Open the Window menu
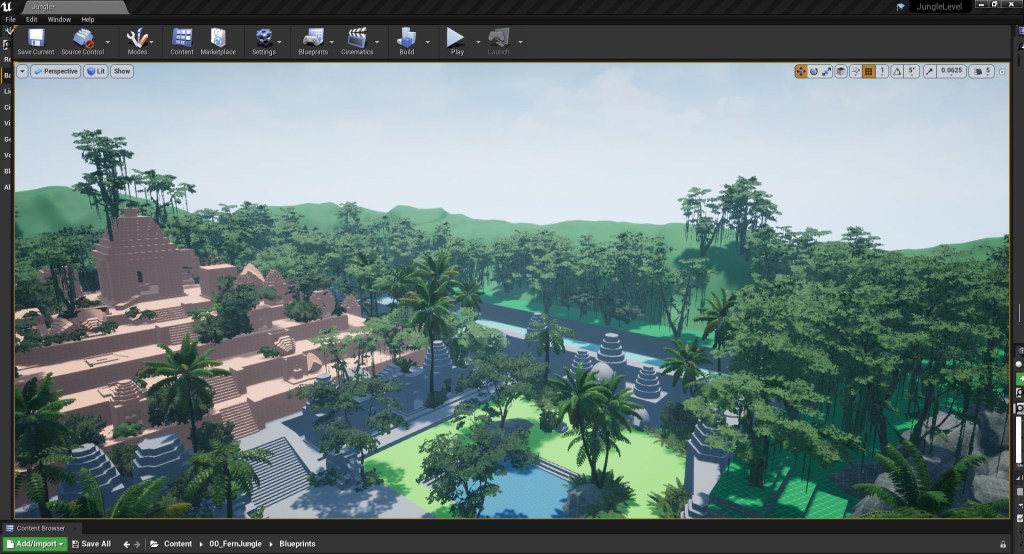Viewport: 1024px width, 554px height. [x=59, y=19]
